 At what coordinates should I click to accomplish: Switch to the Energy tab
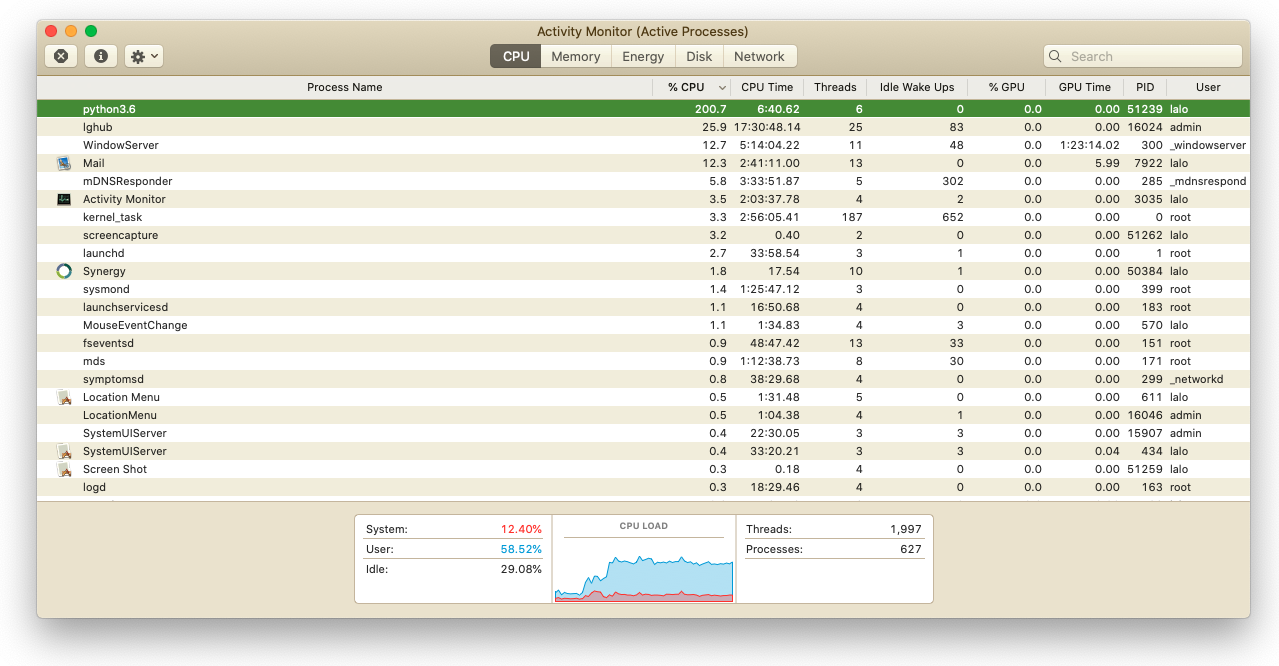pyautogui.click(x=643, y=57)
